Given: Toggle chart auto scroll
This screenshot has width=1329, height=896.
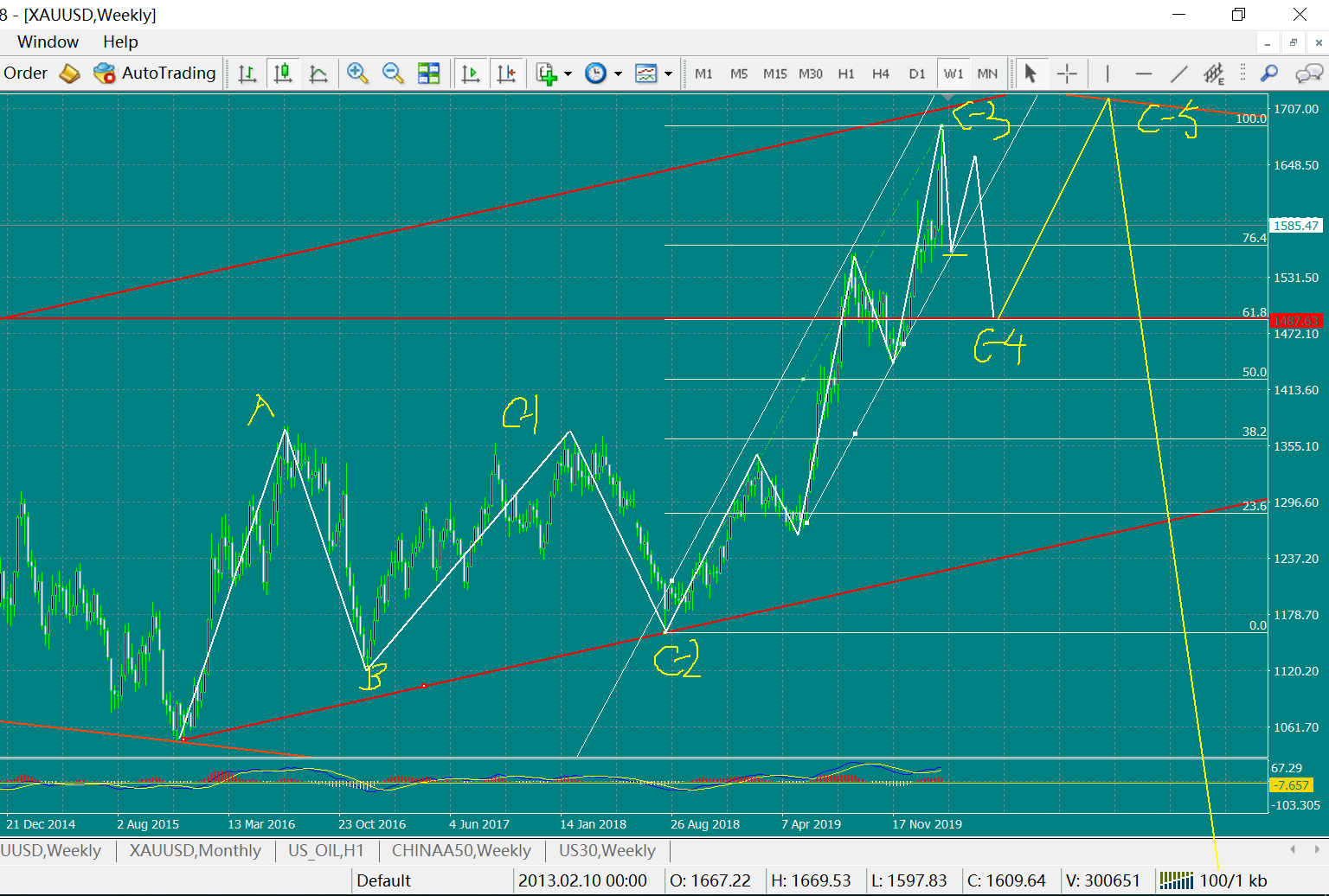Looking at the screenshot, I should [471, 74].
